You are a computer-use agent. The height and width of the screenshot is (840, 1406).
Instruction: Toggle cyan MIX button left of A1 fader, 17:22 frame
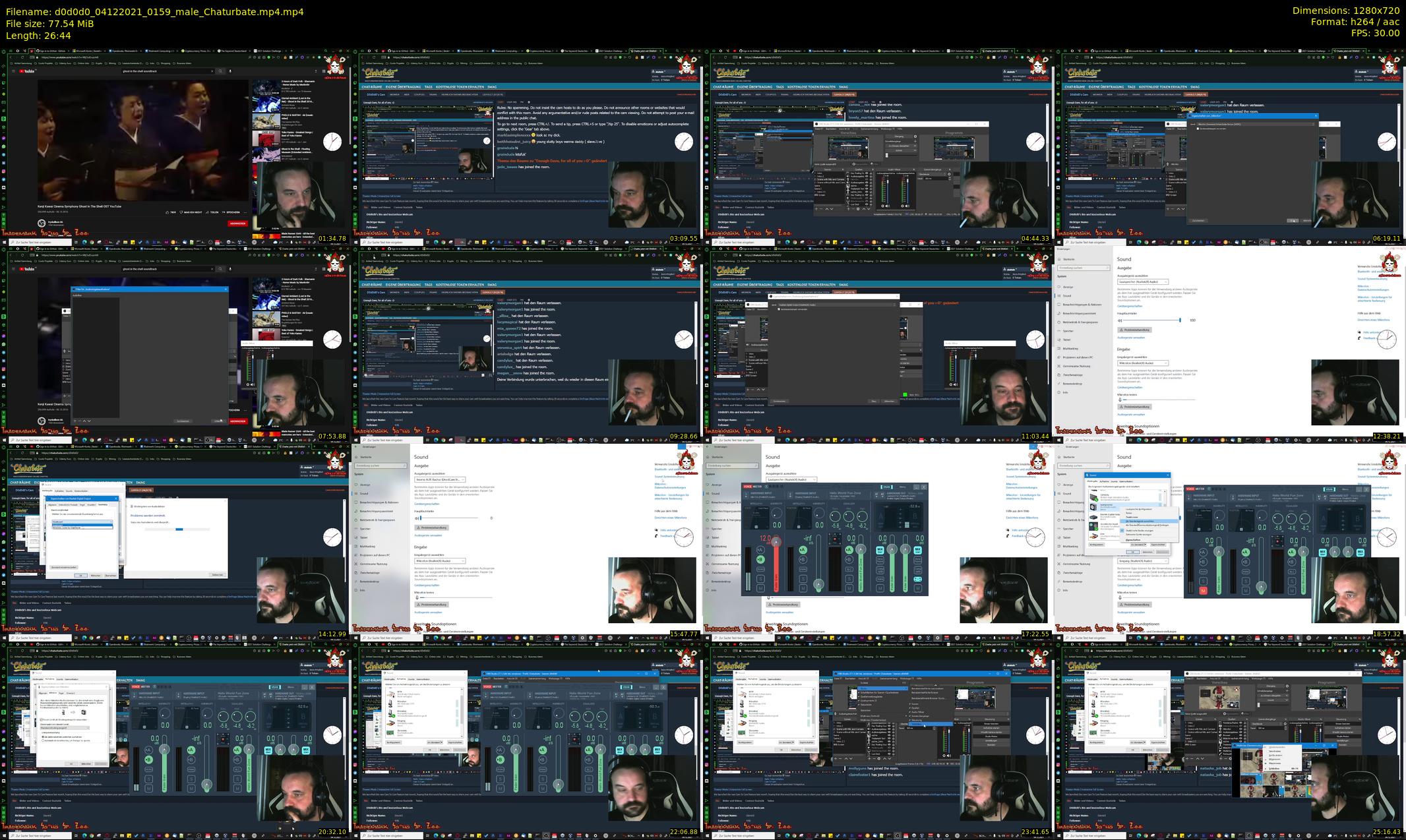[x=880, y=549]
